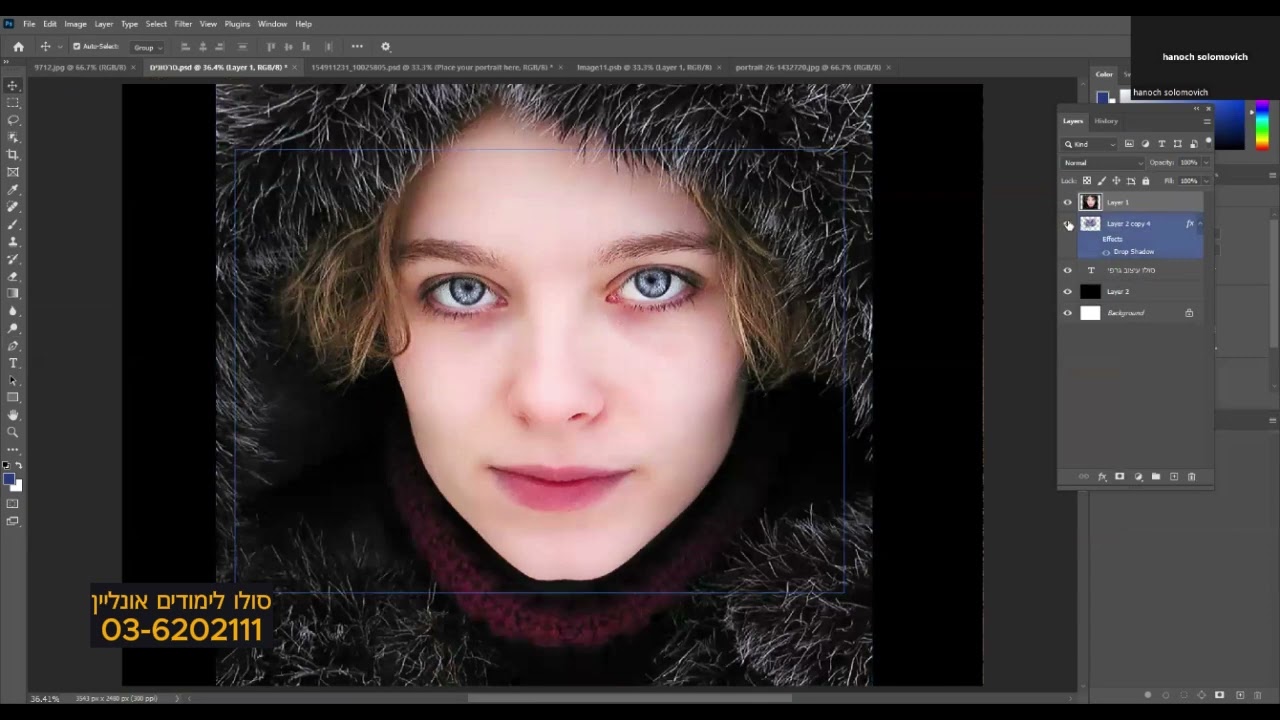1280x720 pixels.
Task: Add a layer style with the fx button
Action: pyautogui.click(x=1102, y=477)
